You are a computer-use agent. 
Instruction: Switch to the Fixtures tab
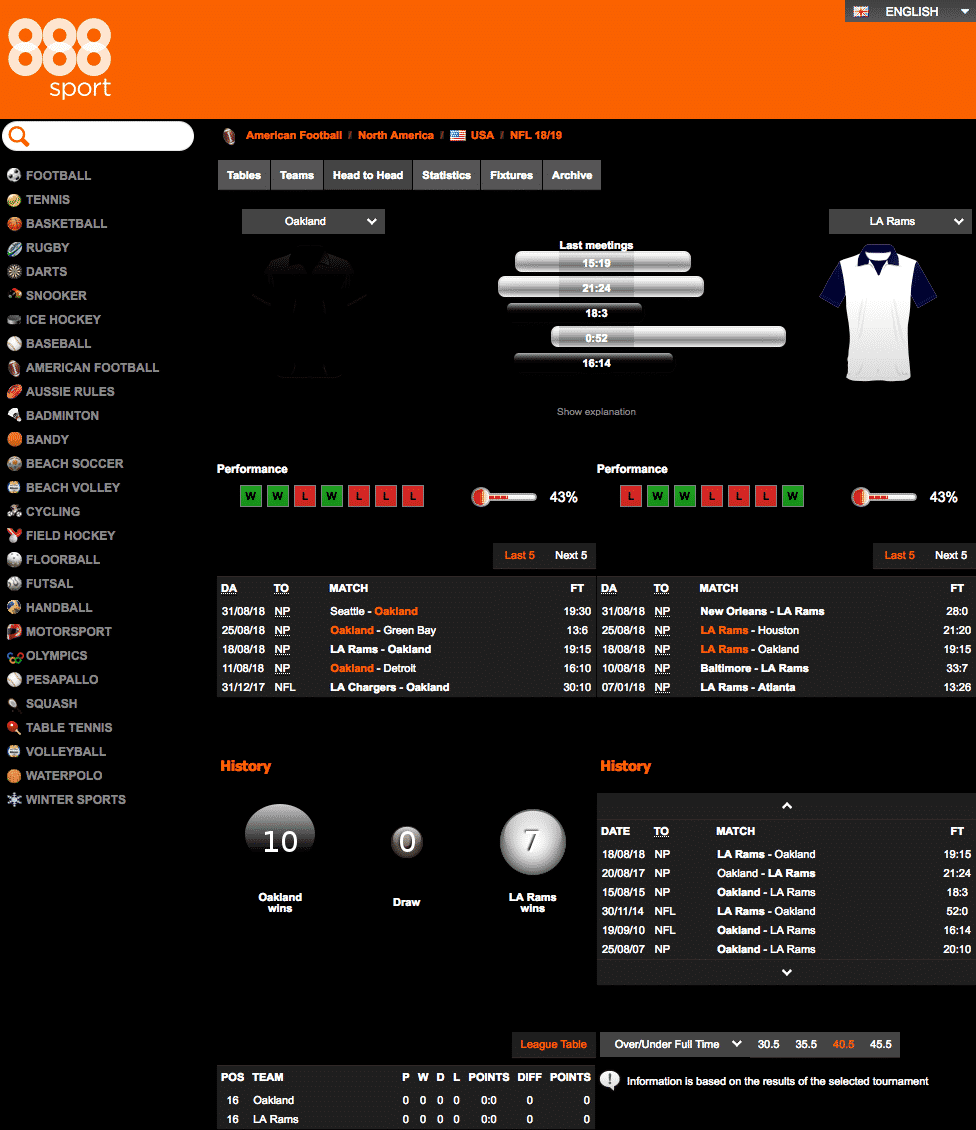pyautogui.click(x=511, y=175)
